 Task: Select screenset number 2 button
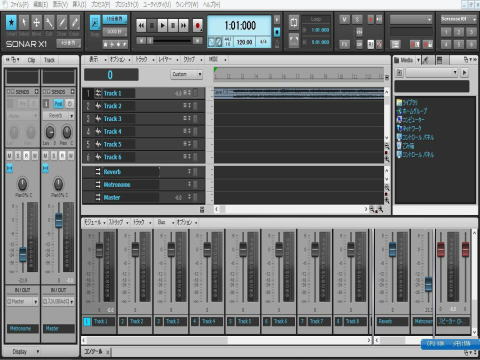pyautogui.click(x=458, y=32)
